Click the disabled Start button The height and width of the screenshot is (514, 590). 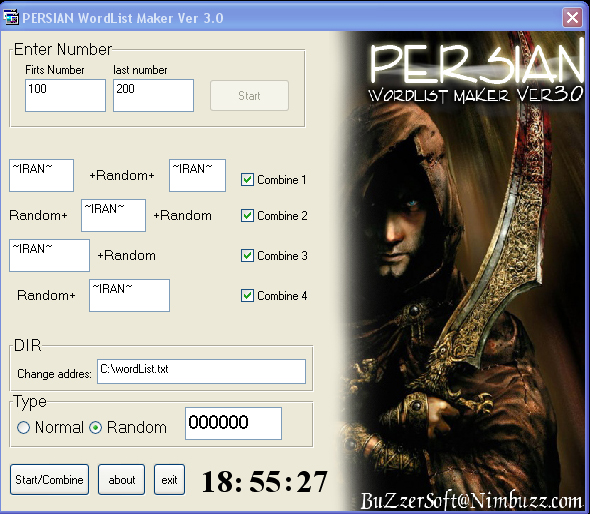[249, 96]
